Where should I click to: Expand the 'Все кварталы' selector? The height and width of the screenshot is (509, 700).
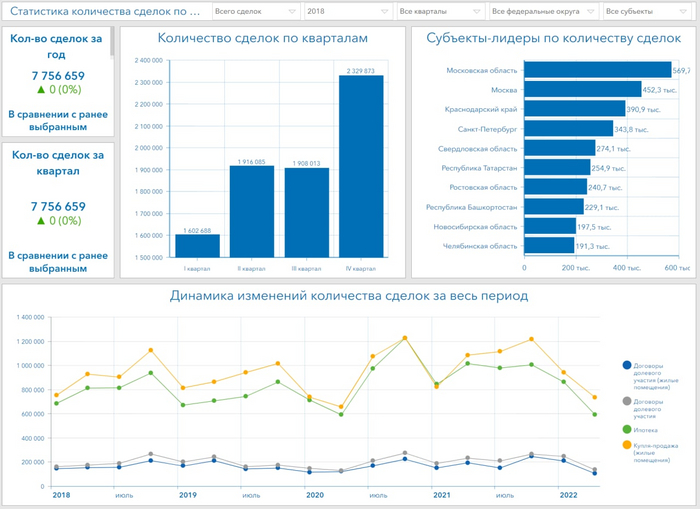click(441, 11)
